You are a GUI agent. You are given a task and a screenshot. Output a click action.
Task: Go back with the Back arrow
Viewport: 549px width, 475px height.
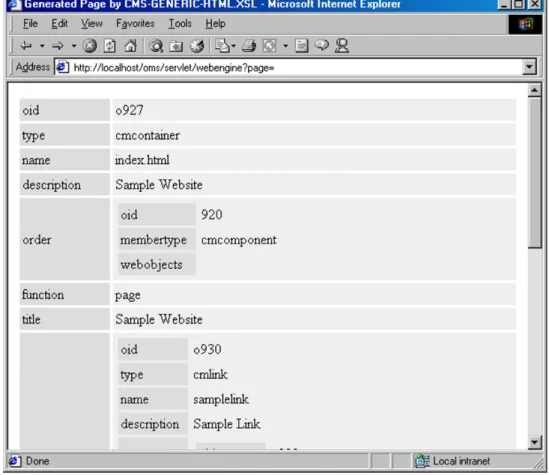point(26,46)
